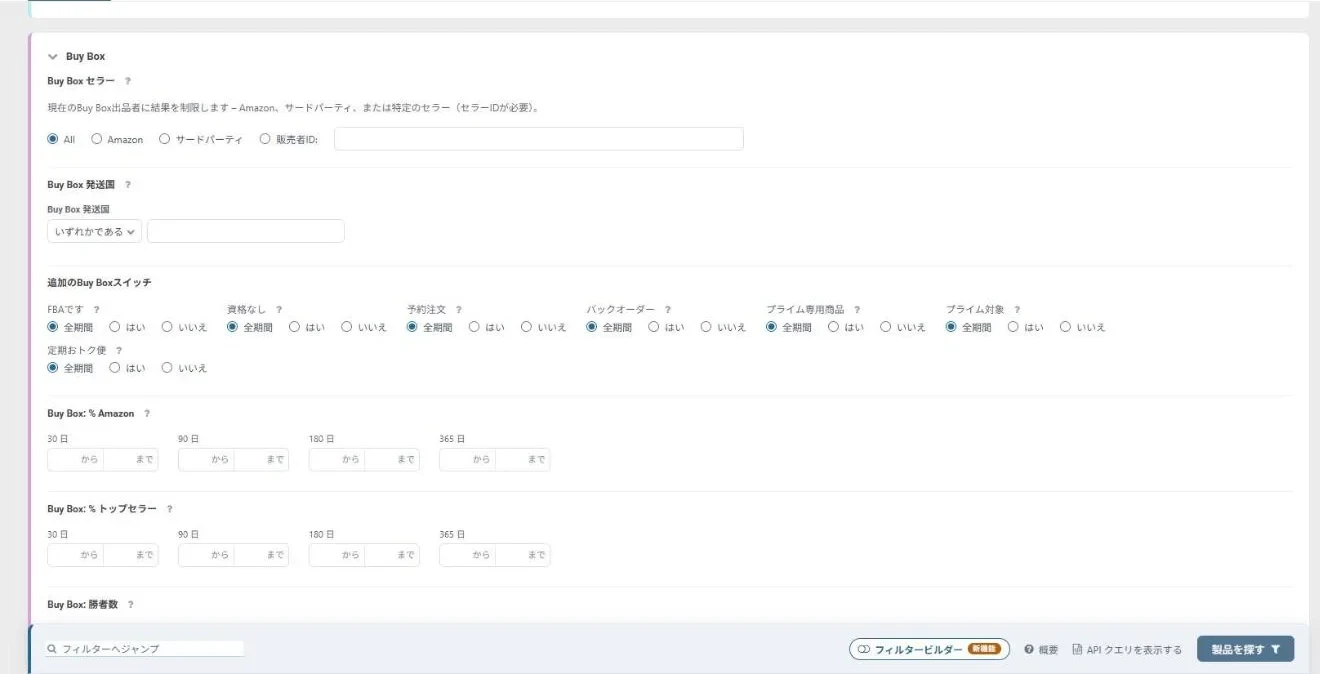Show the FBAです help tooltip icon
Image resolution: width=1320 pixels, height=674 pixels.
(97, 310)
